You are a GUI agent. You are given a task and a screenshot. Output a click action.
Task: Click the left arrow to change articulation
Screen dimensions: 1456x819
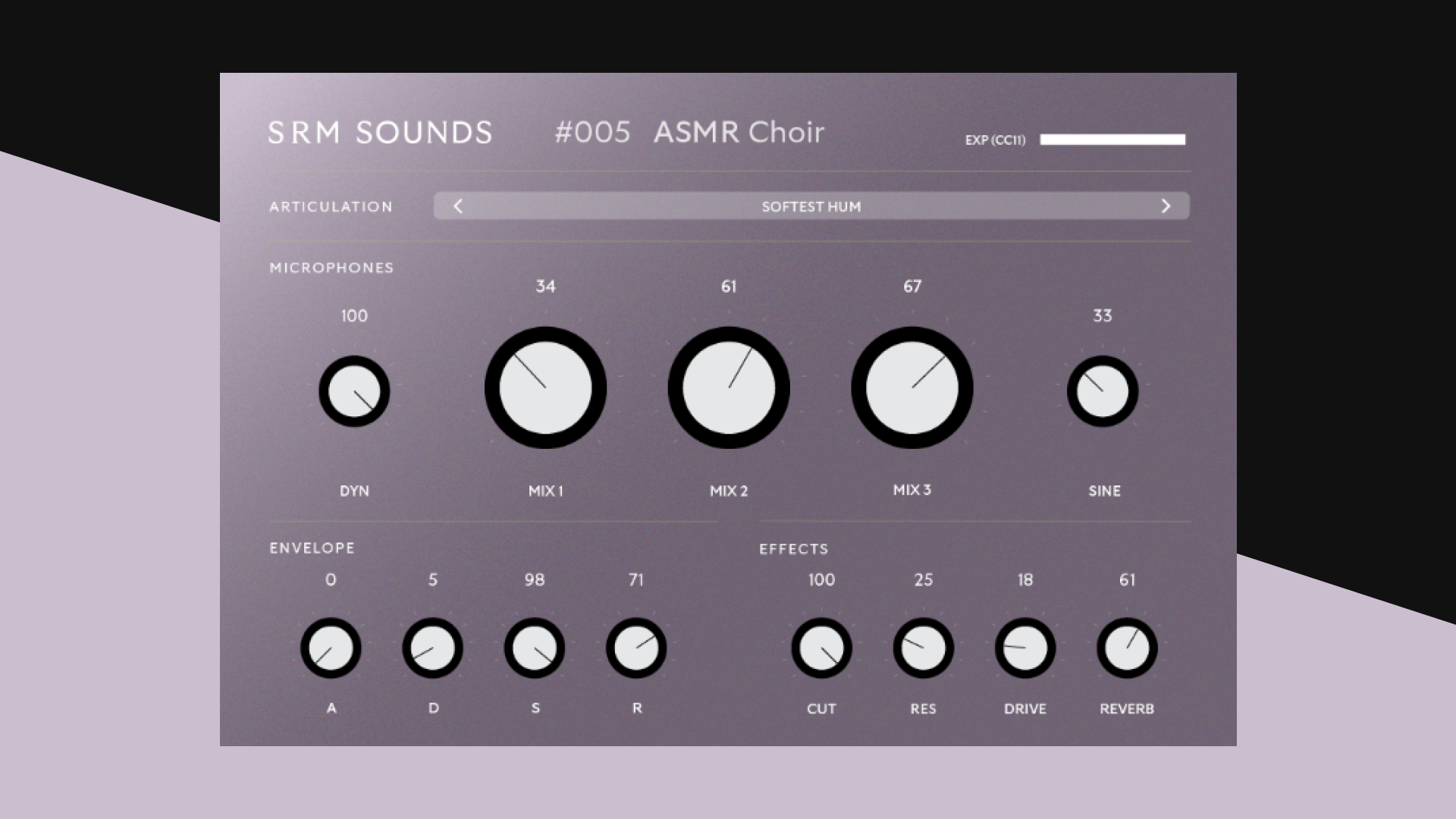click(458, 206)
